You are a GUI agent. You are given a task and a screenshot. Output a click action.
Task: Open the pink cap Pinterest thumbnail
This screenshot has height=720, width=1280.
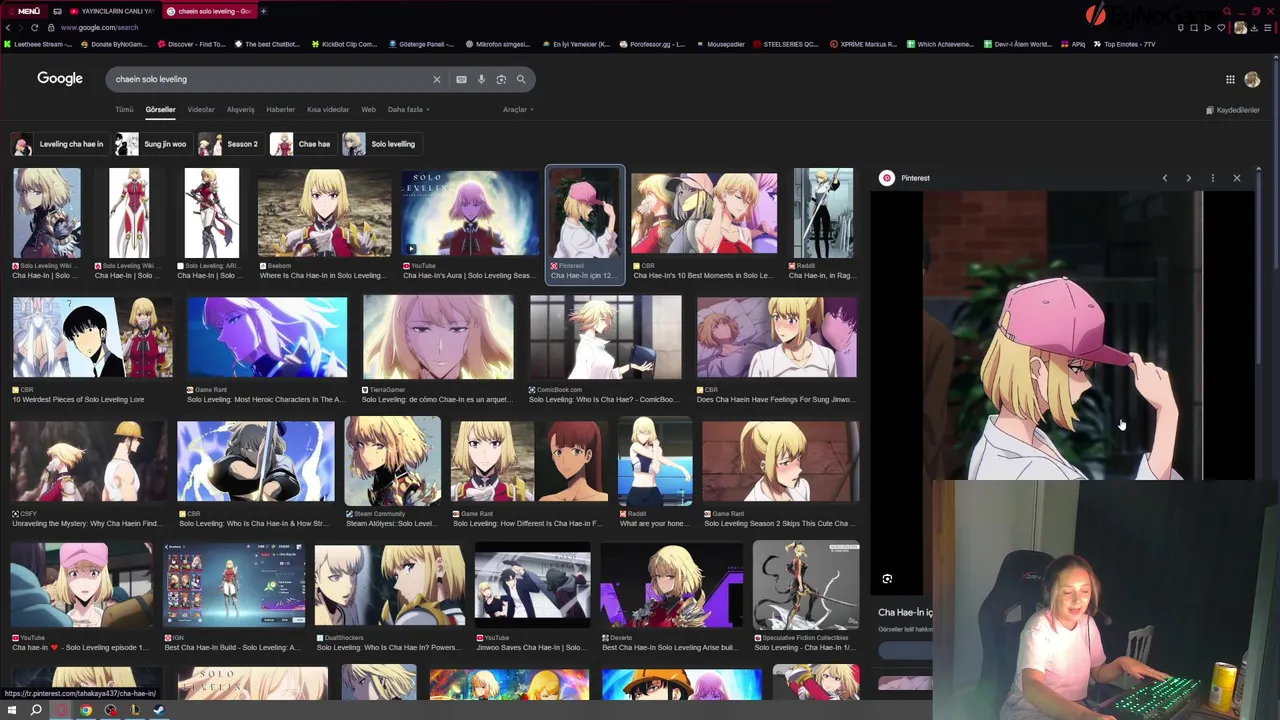pos(585,214)
